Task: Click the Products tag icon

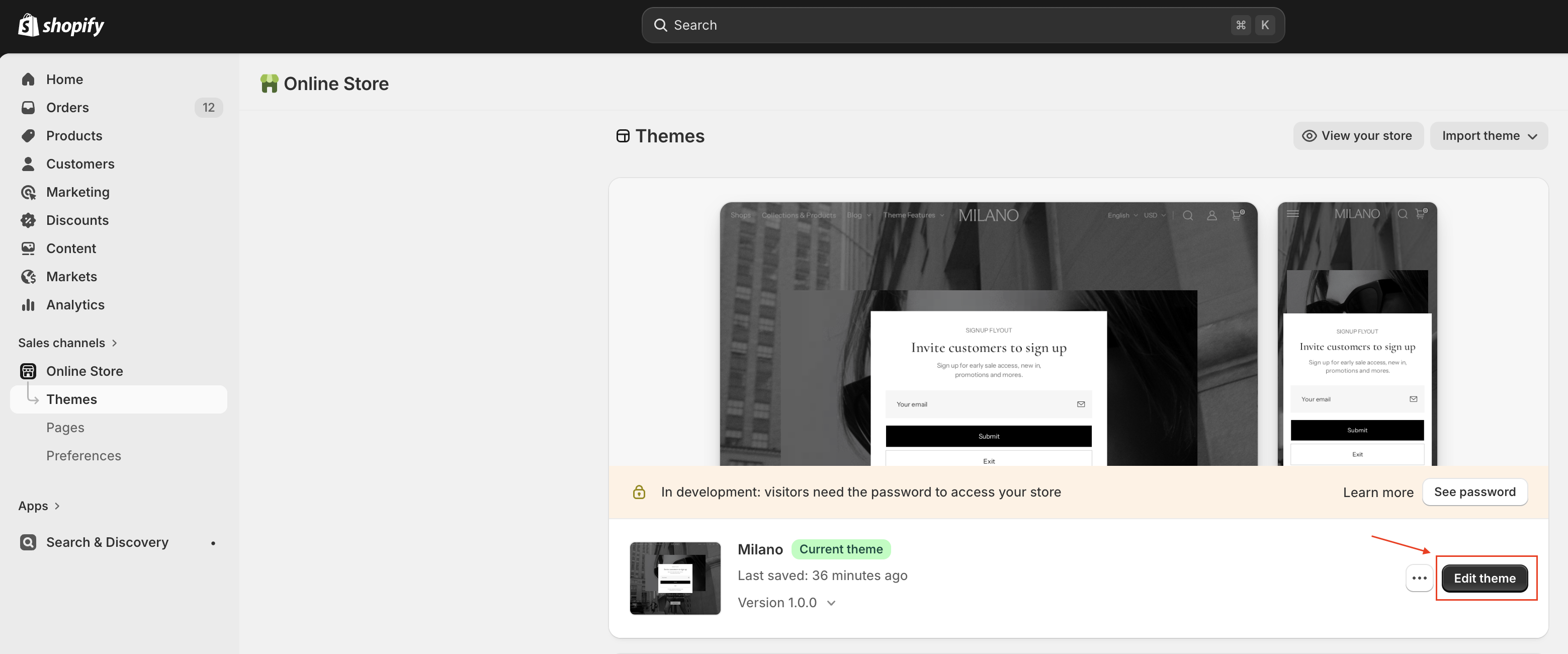Action: pyautogui.click(x=28, y=136)
